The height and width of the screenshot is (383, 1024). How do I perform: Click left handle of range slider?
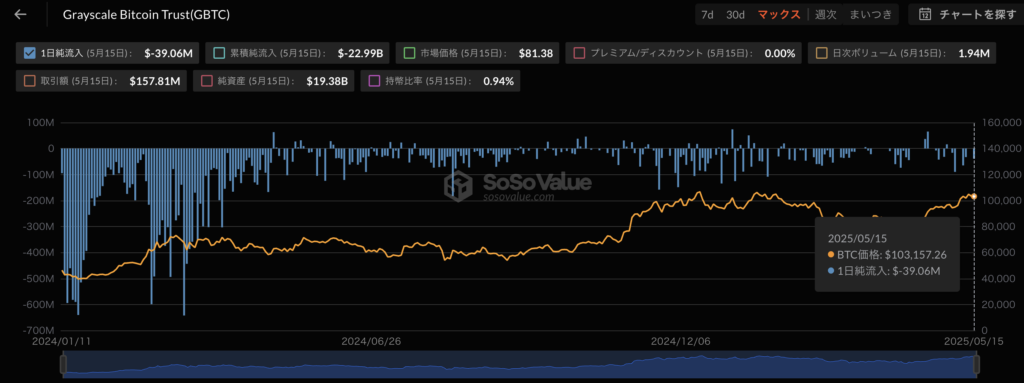63,364
